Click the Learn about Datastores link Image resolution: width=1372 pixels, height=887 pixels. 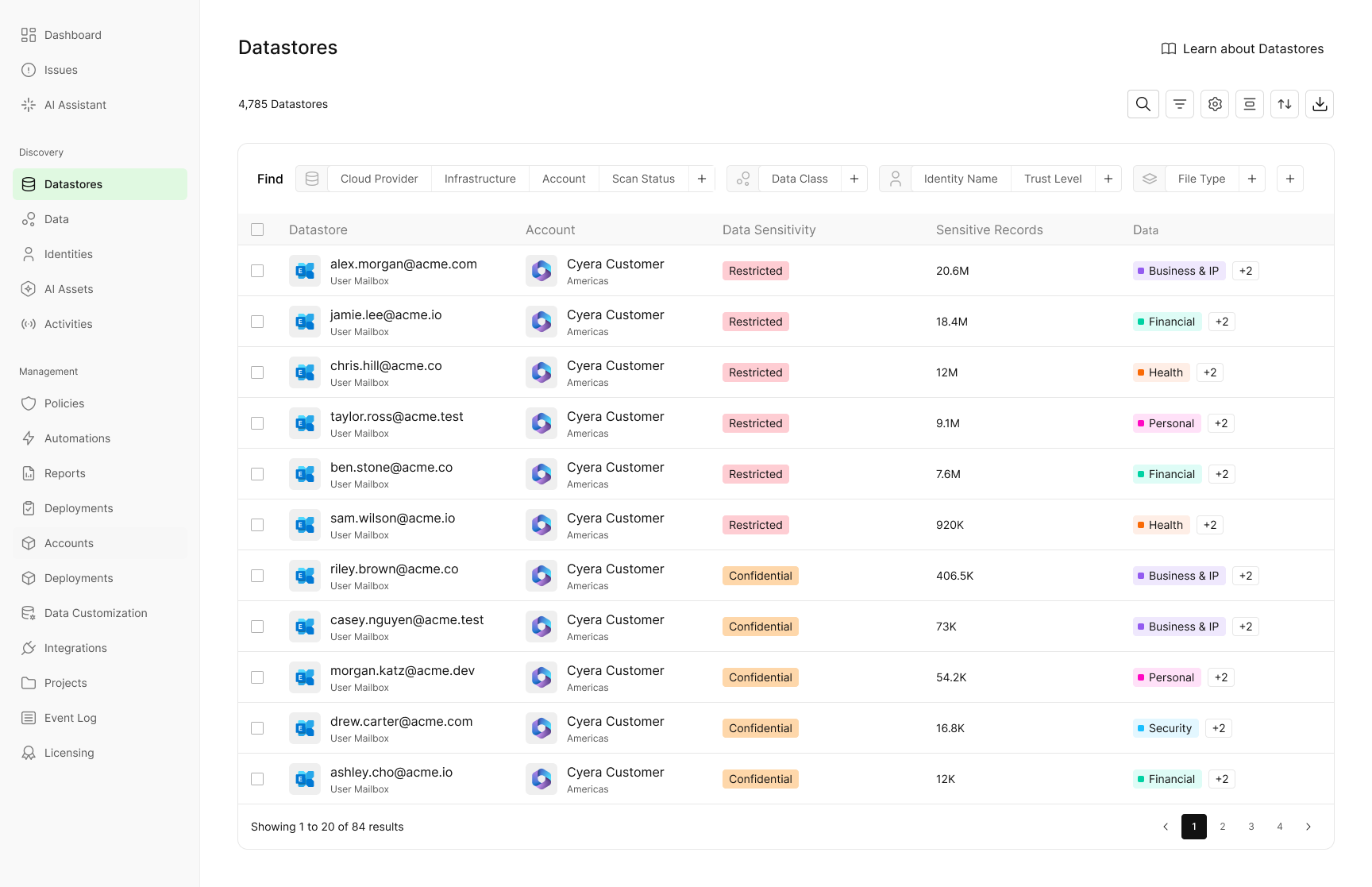[1243, 48]
